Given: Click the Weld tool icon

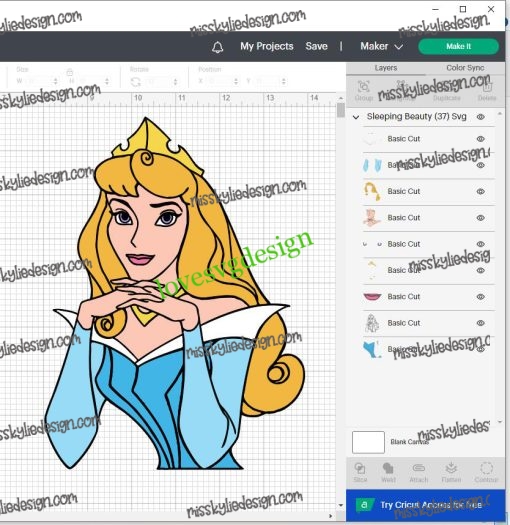Looking at the screenshot, I should (x=388, y=468).
